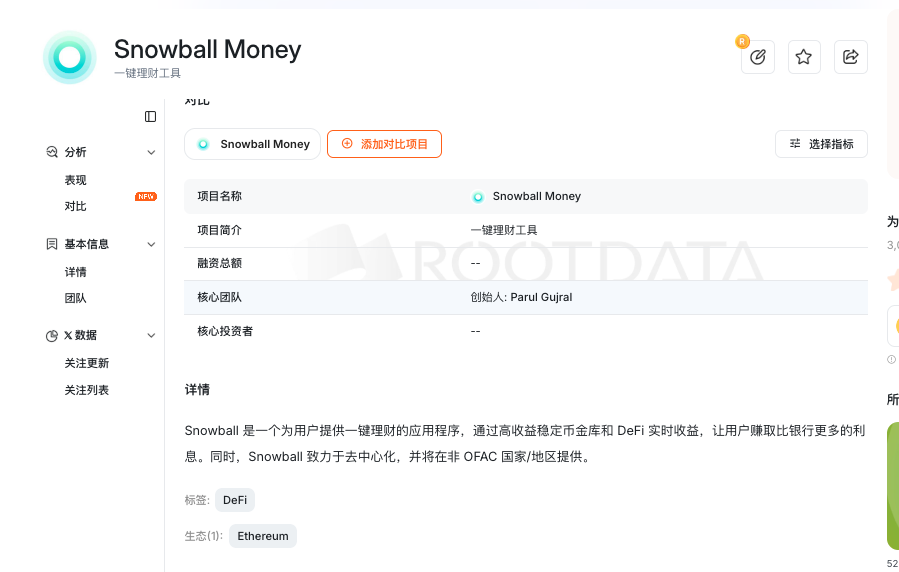Click the 项目简介 row label
Screen dimensions: 899x572
point(220,230)
